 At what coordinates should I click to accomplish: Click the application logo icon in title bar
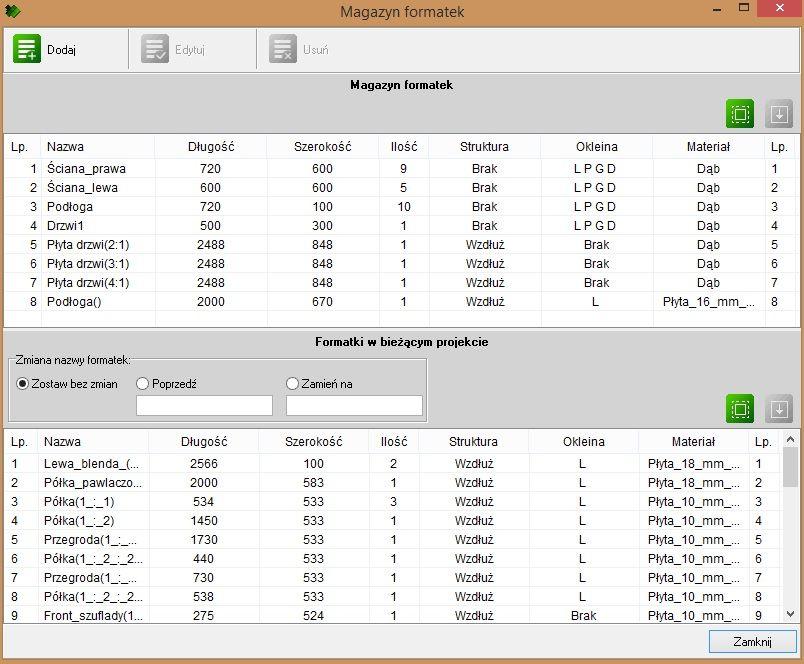pos(13,10)
